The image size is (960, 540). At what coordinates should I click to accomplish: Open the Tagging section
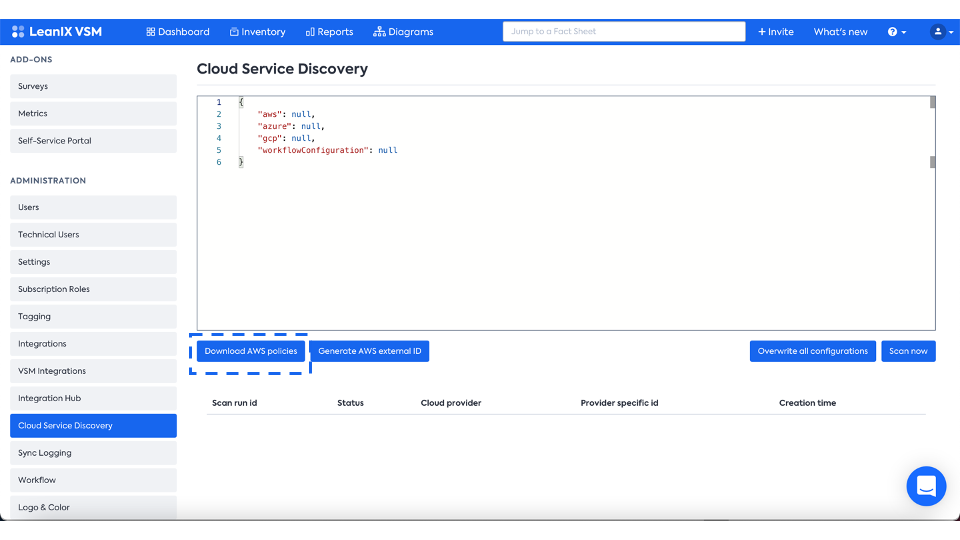click(93, 317)
